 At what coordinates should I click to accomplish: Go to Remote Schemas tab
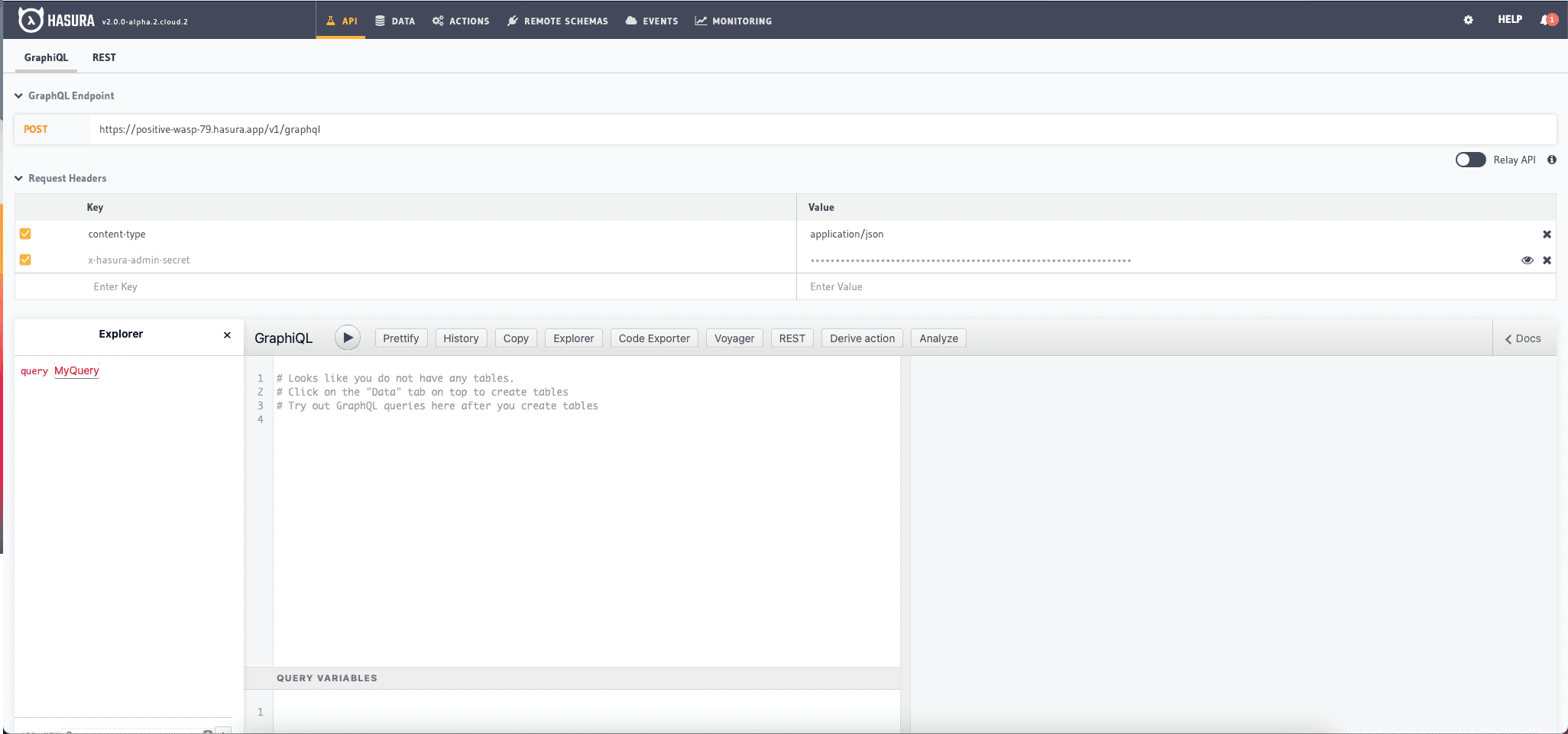pos(558,21)
